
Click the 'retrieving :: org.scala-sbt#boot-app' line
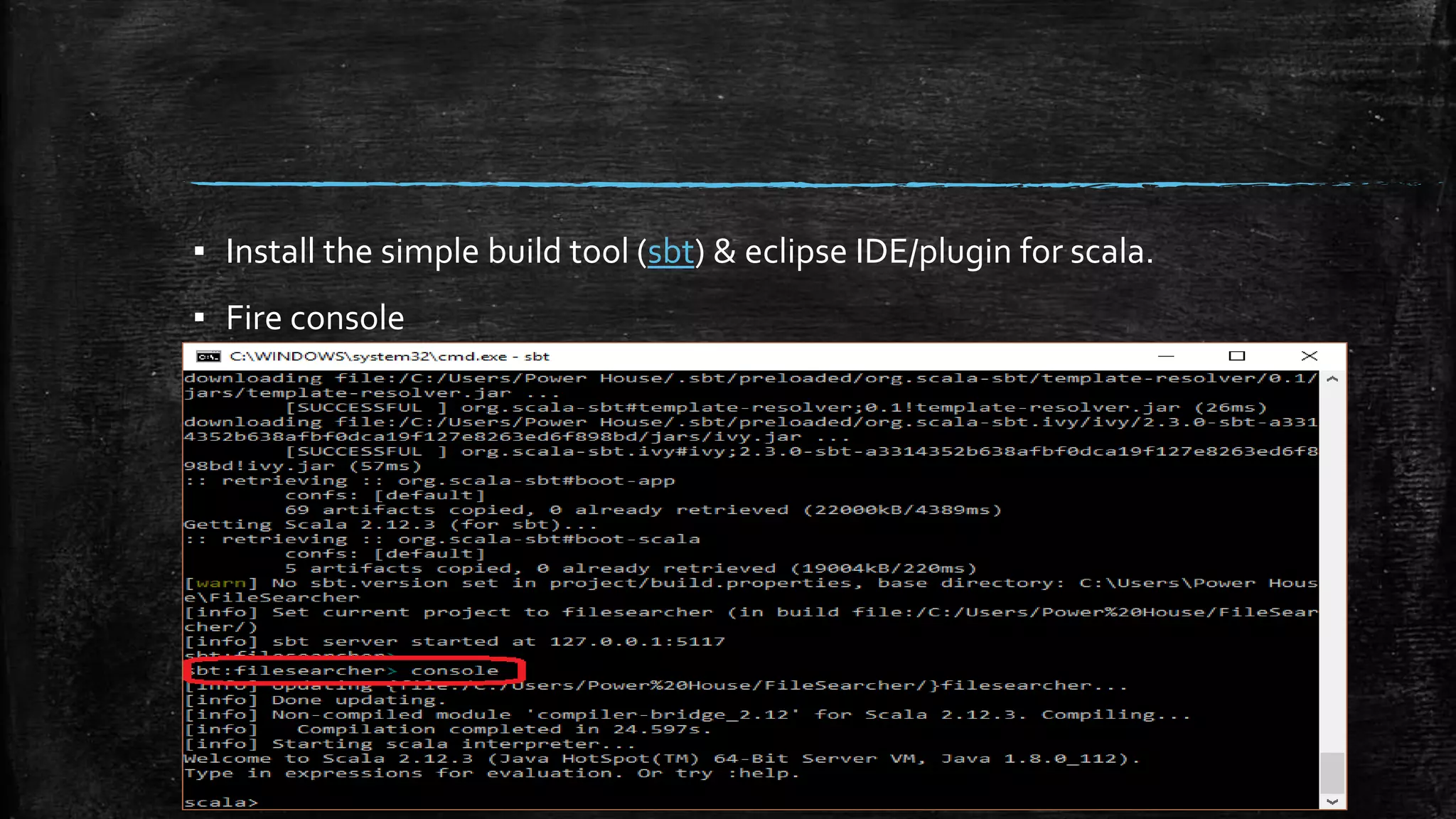[x=429, y=481]
